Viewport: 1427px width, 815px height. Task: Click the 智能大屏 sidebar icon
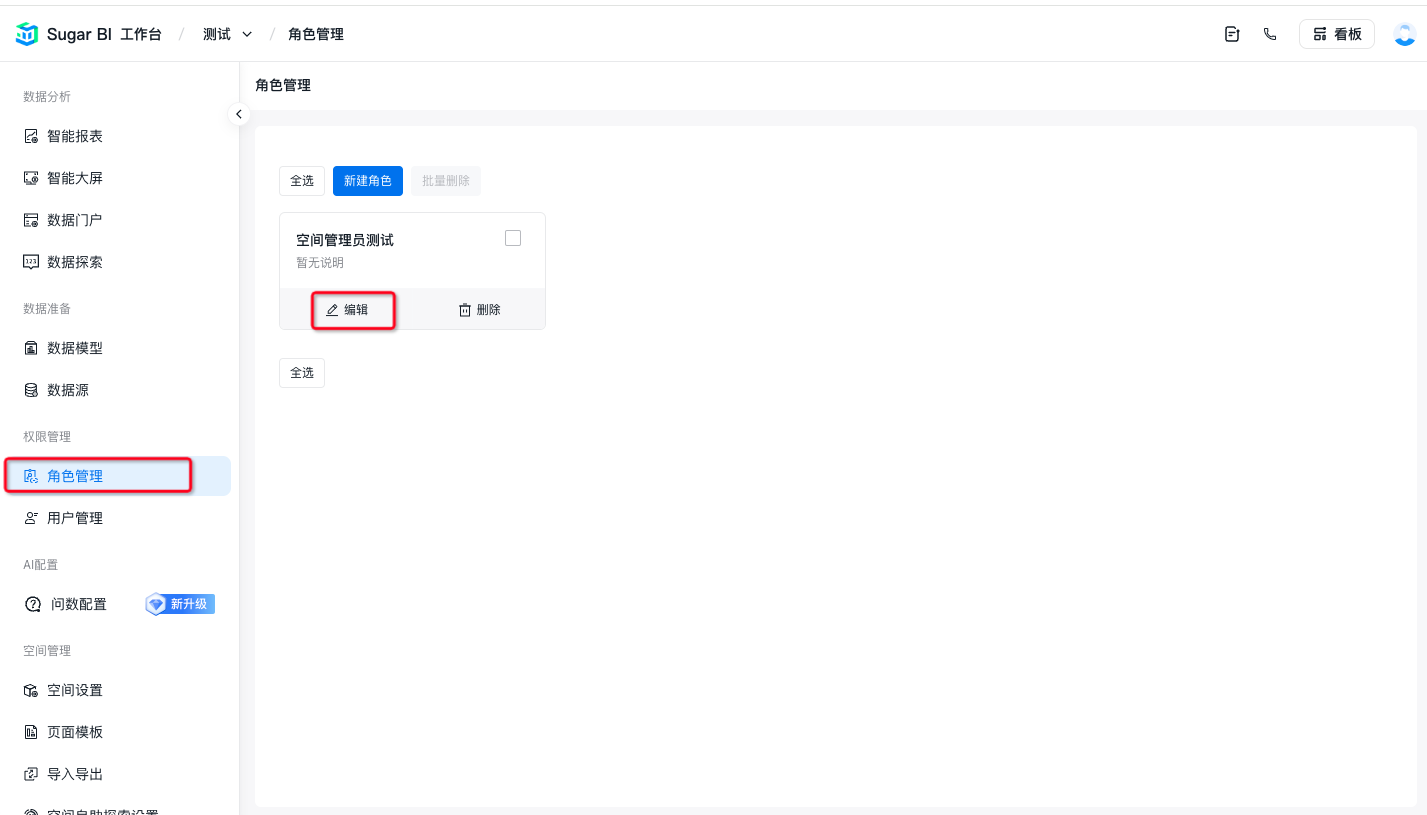[x=31, y=178]
